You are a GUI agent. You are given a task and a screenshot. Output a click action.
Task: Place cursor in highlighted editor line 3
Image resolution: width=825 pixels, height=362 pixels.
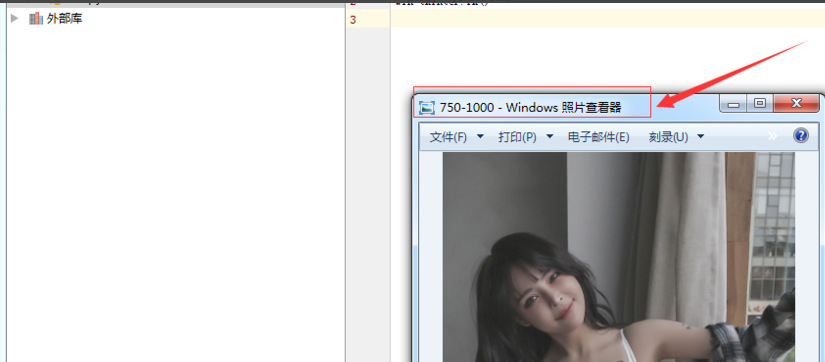coord(608,18)
